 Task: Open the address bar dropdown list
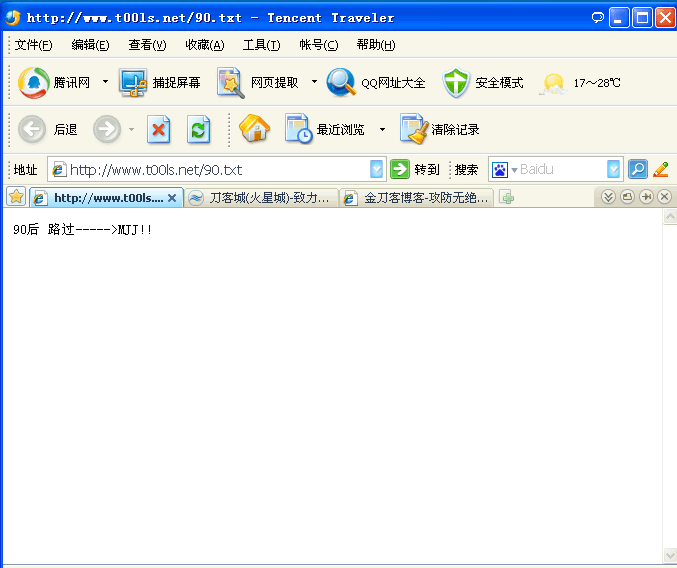(376, 169)
